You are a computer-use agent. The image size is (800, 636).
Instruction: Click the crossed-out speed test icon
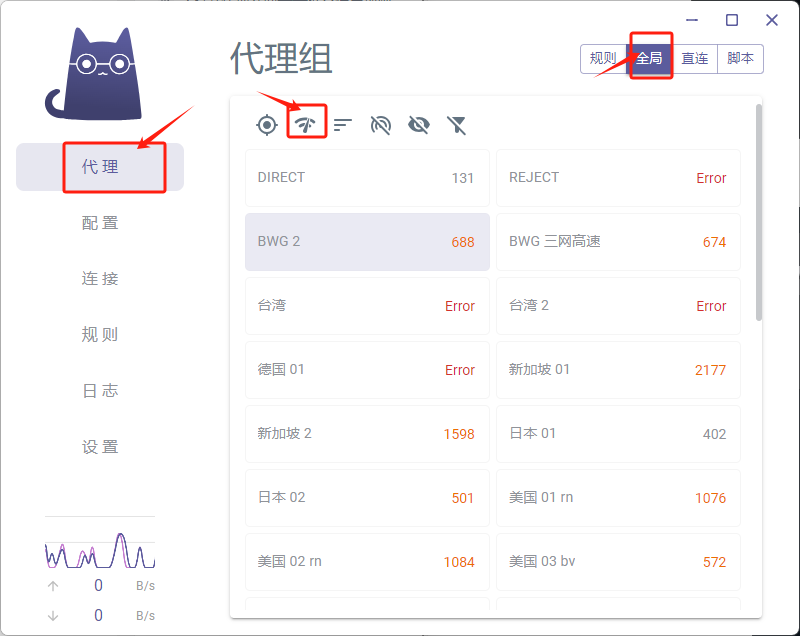(x=381, y=125)
